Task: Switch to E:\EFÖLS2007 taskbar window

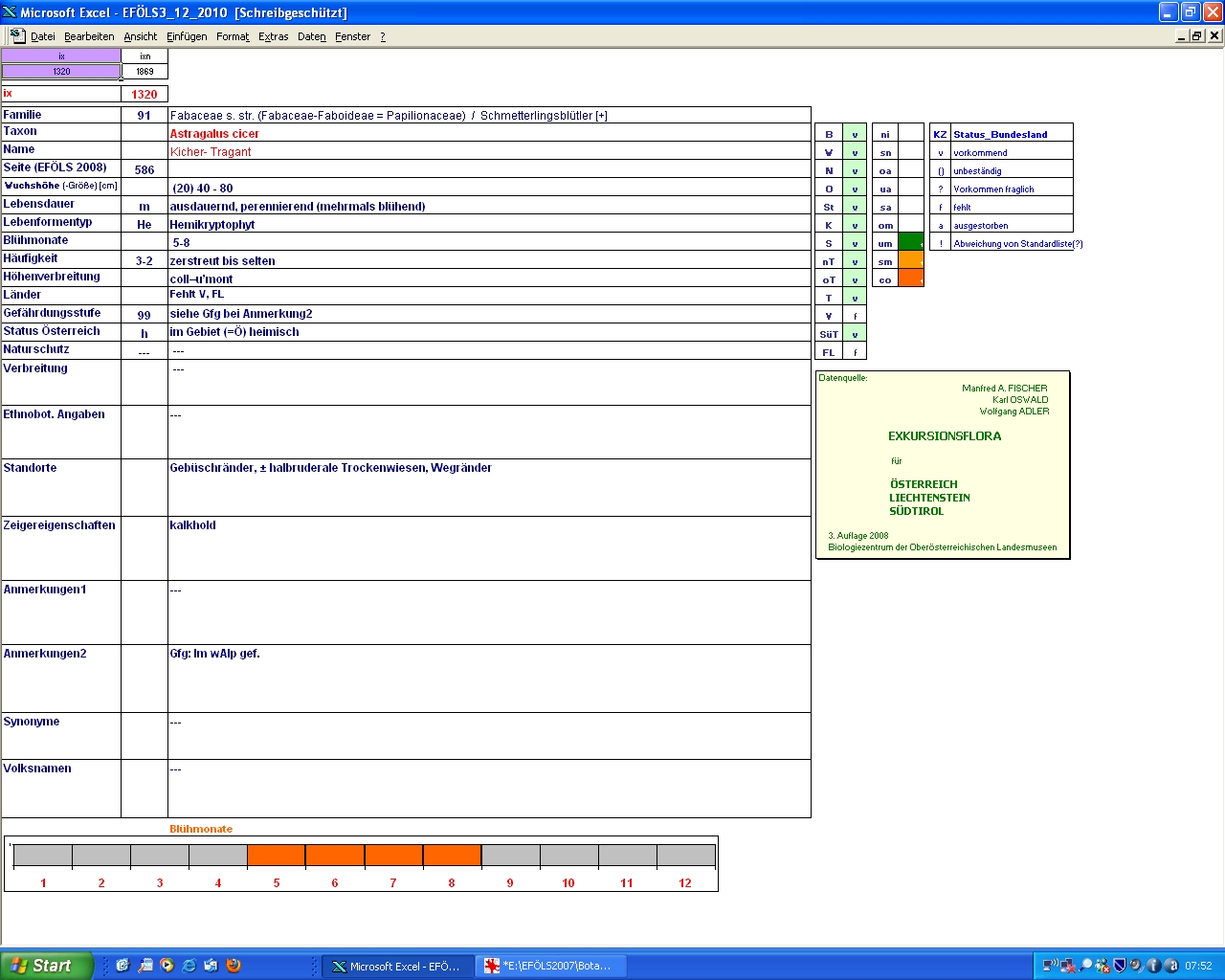Action: coord(550,966)
